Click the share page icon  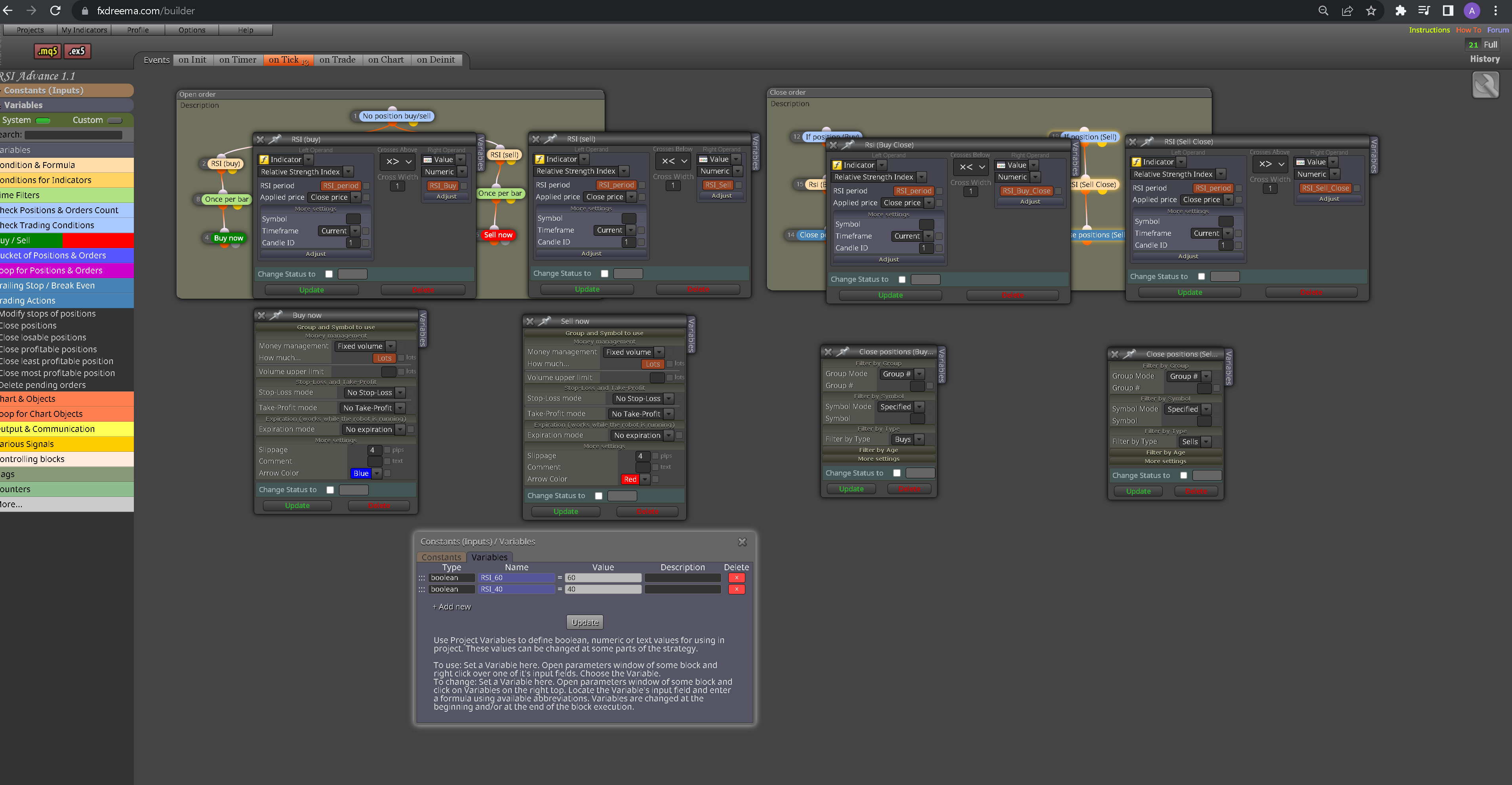click(x=1348, y=11)
